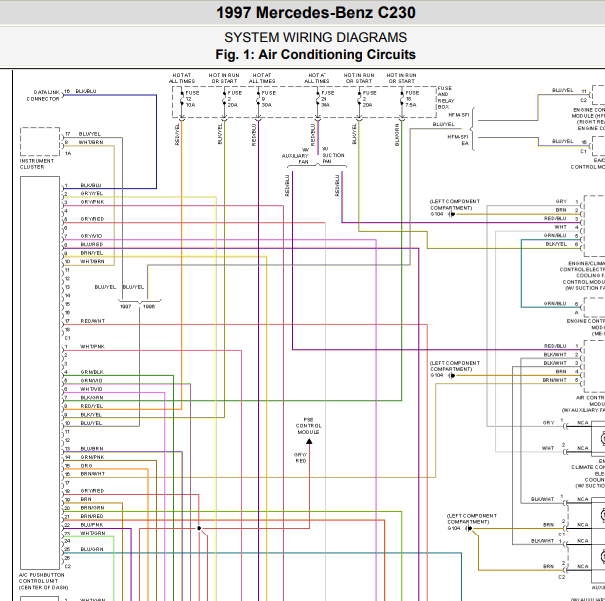The image size is (605, 601).
Task: Click the 'BRN/RED' wire label
Action: coord(92,516)
